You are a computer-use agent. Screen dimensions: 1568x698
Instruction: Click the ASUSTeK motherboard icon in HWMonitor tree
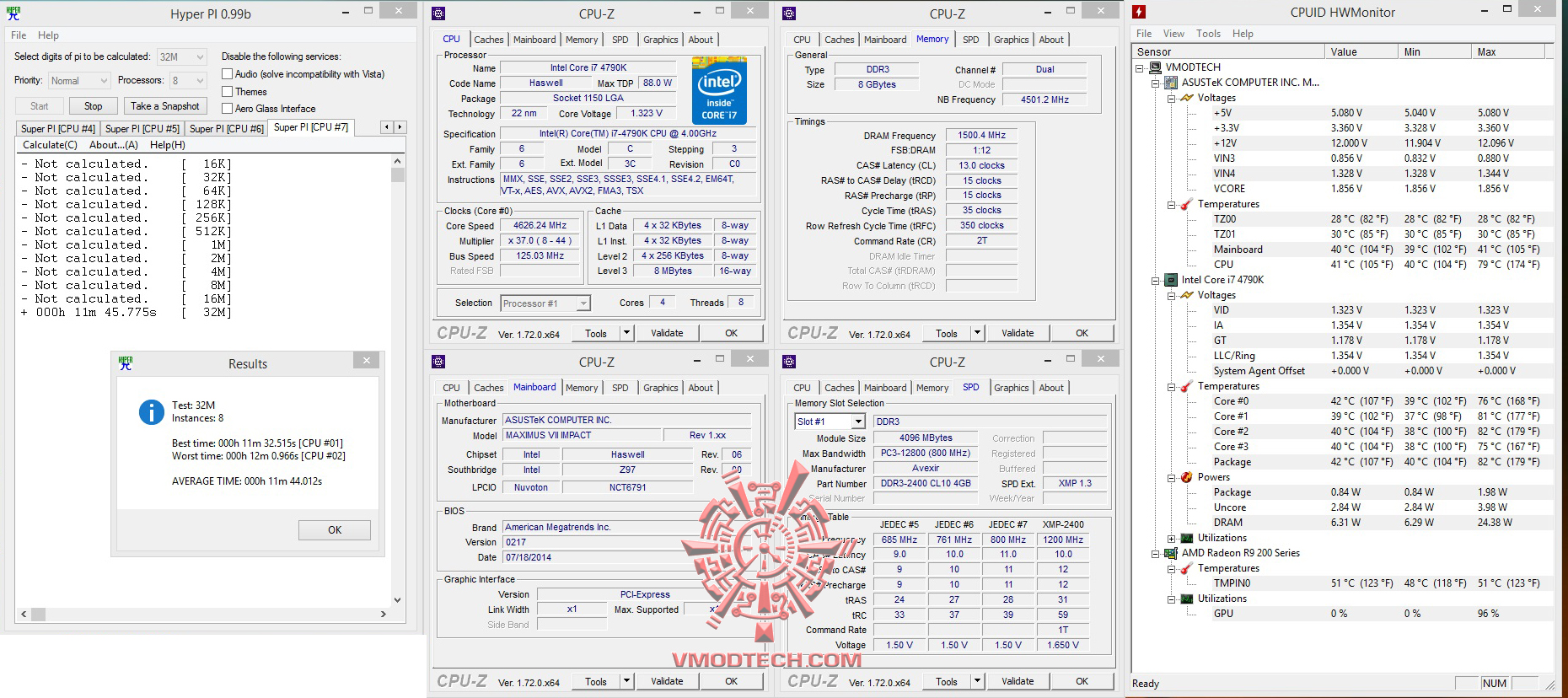tap(1171, 83)
